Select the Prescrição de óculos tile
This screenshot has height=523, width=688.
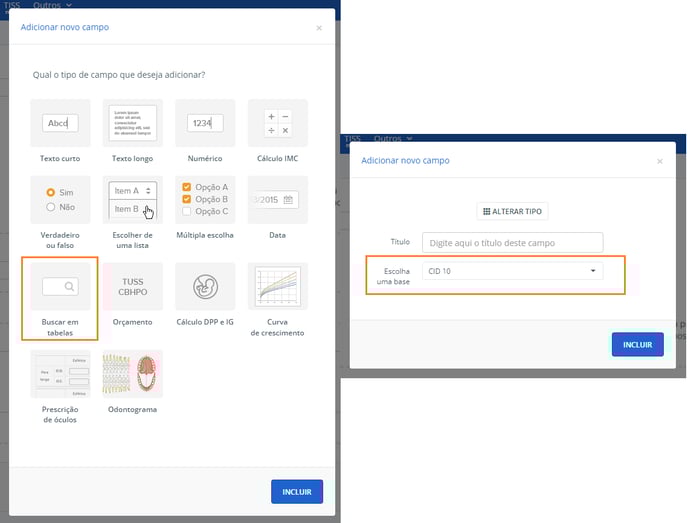(59, 374)
